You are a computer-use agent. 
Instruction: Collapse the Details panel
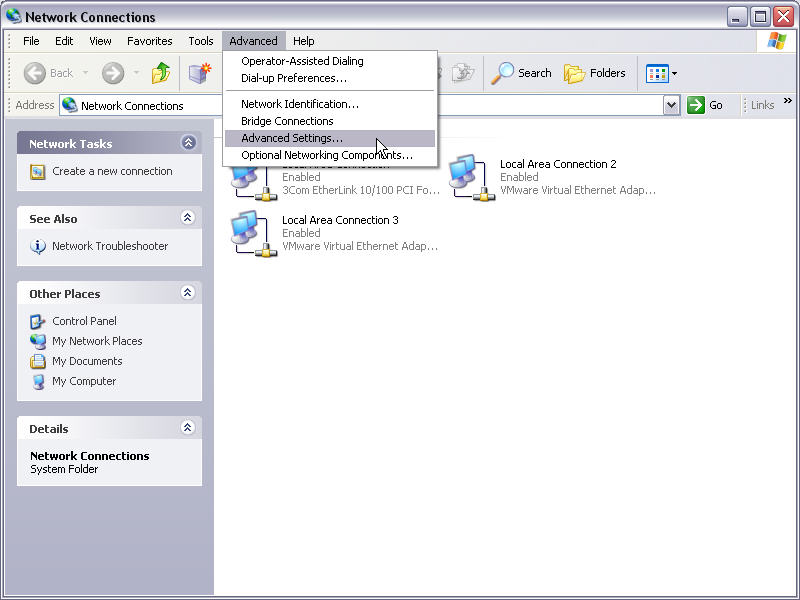188,428
